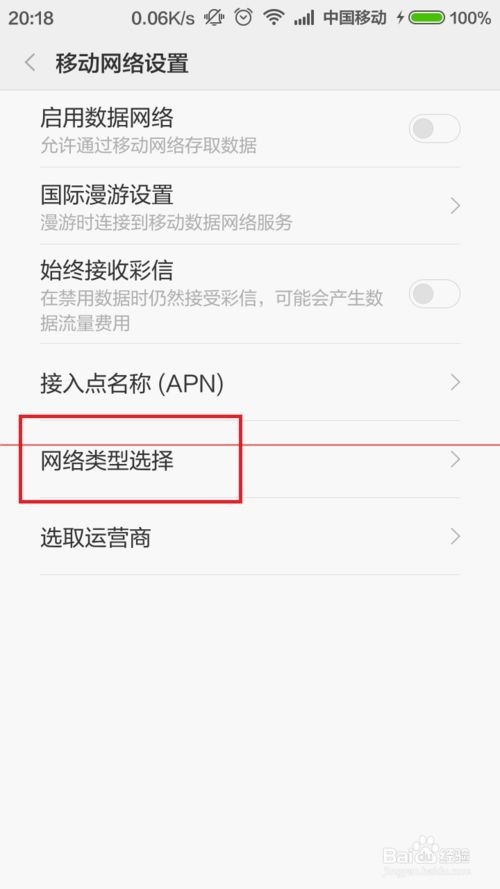Toggle the 始终接收彩信 switch on
The width and height of the screenshot is (500, 889).
[x=434, y=294]
